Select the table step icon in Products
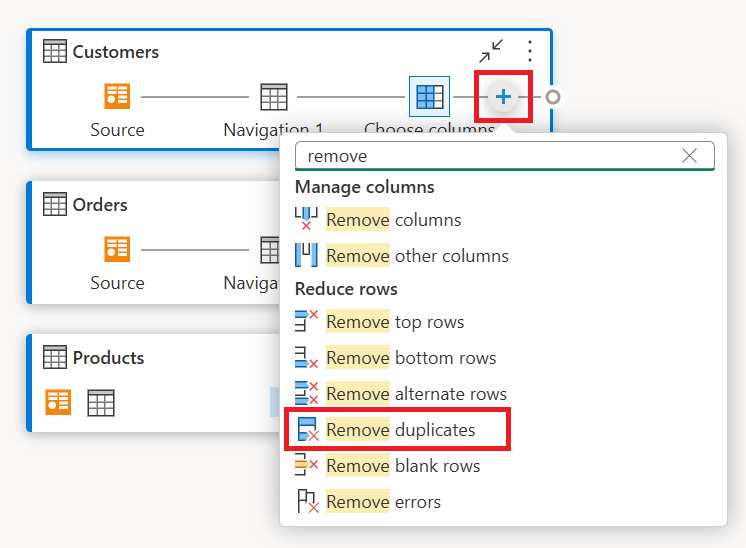746x548 pixels. coord(101,403)
